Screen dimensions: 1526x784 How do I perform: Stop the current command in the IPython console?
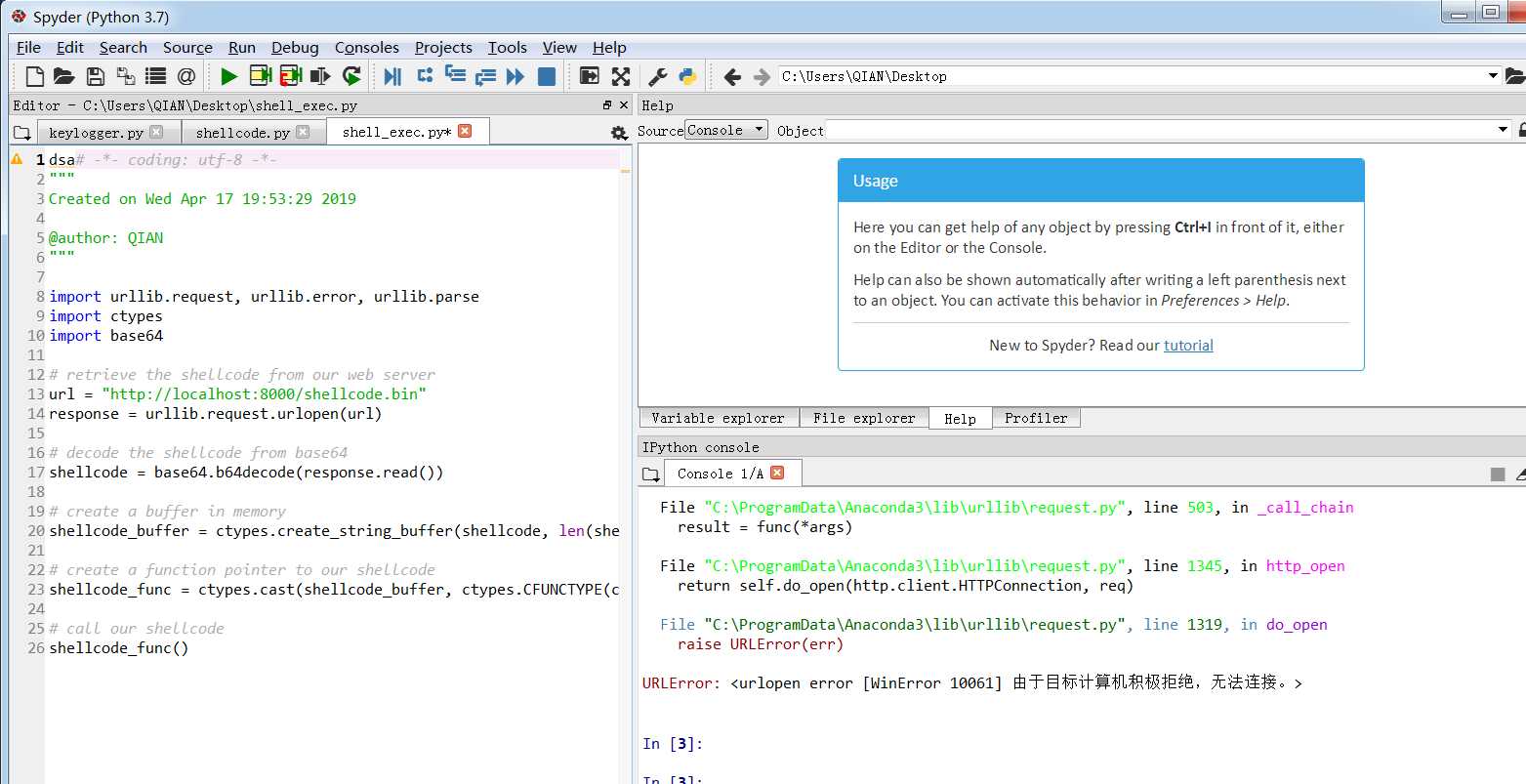[1498, 475]
